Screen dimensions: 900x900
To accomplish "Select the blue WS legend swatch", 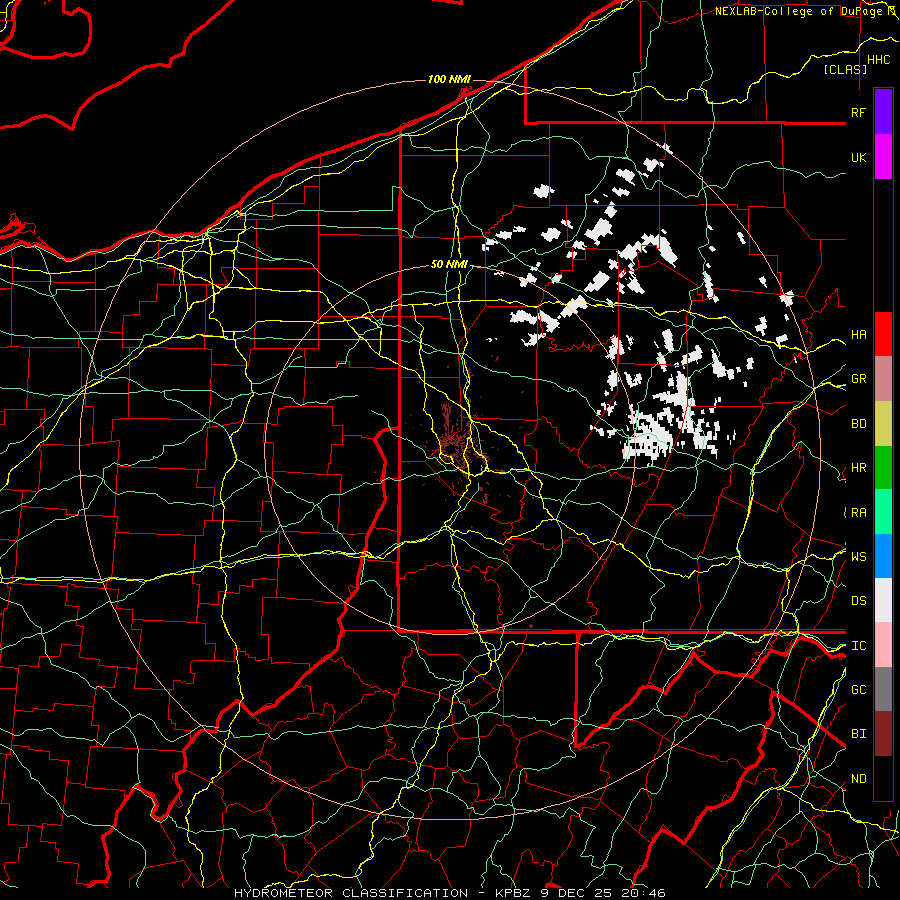I will pyautogui.click(x=883, y=556).
